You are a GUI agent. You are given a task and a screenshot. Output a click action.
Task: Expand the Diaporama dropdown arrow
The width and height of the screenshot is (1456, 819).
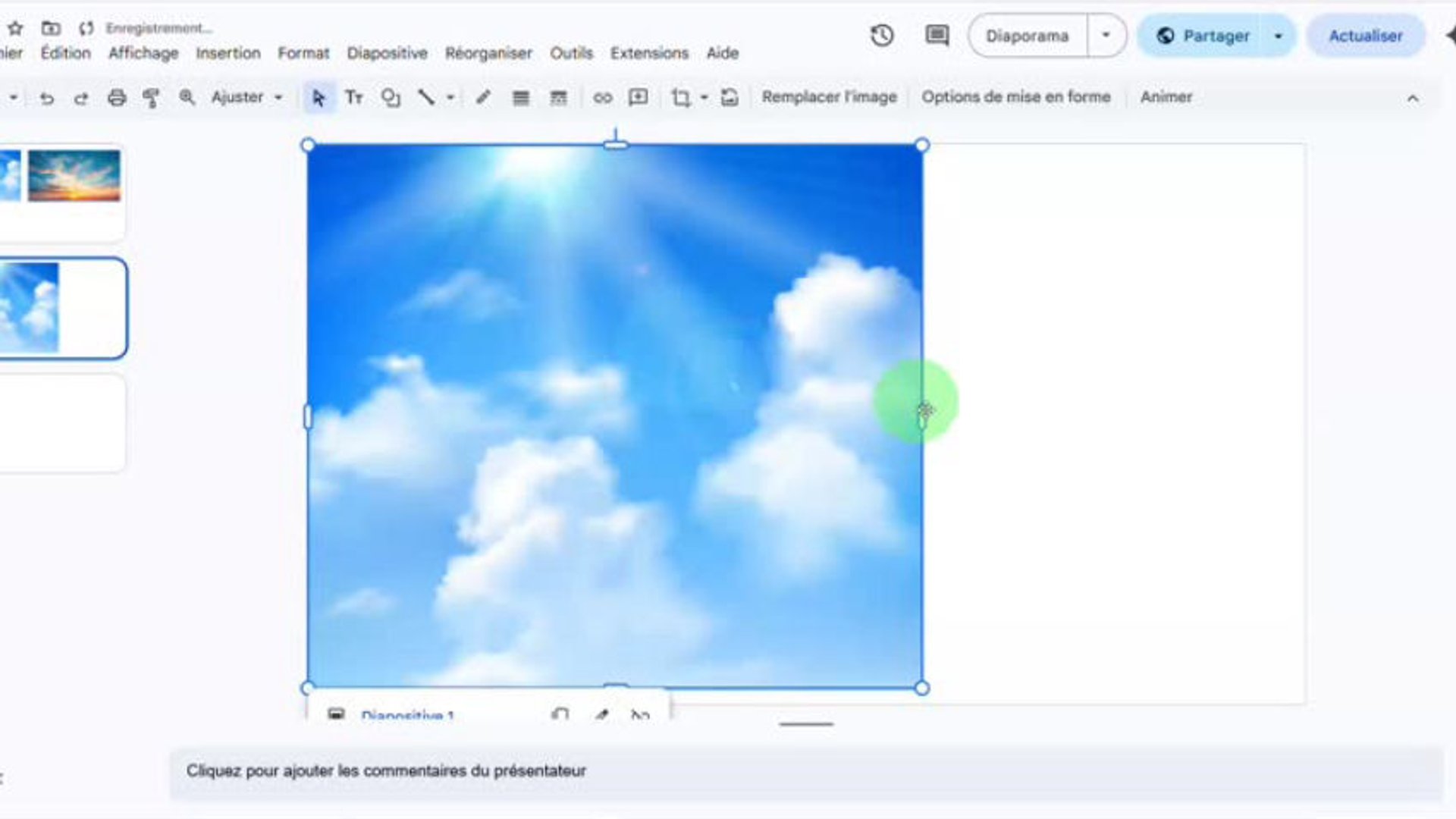tap(1106, 36)
